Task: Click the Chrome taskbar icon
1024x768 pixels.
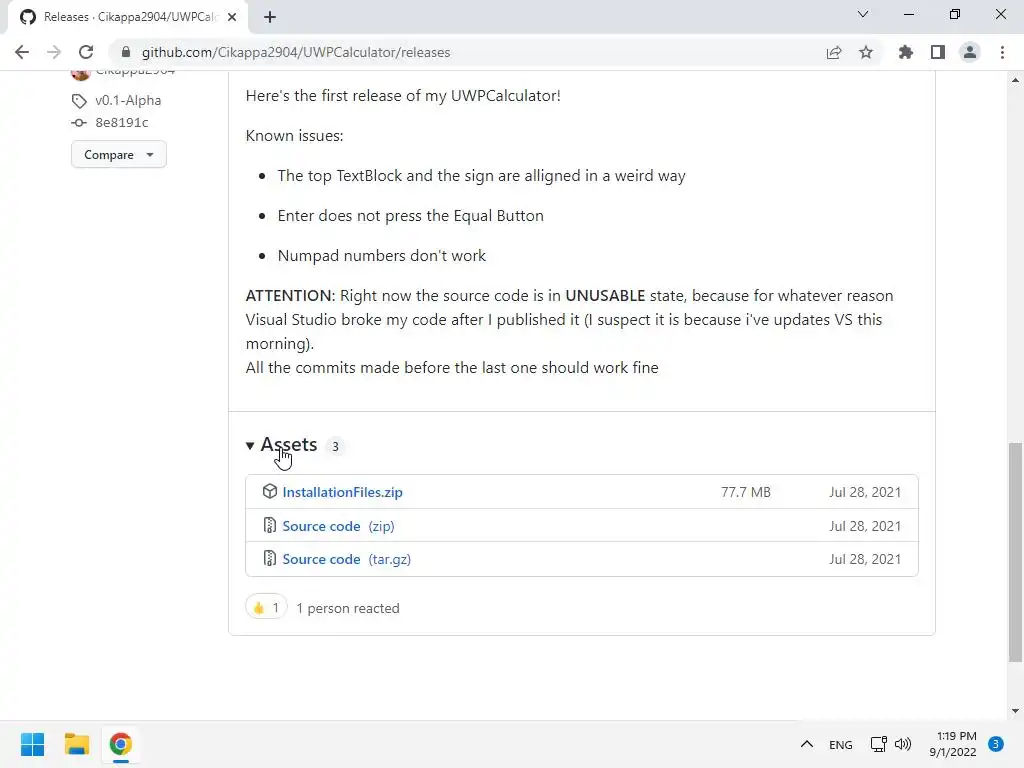Action: tap(121, 744)
